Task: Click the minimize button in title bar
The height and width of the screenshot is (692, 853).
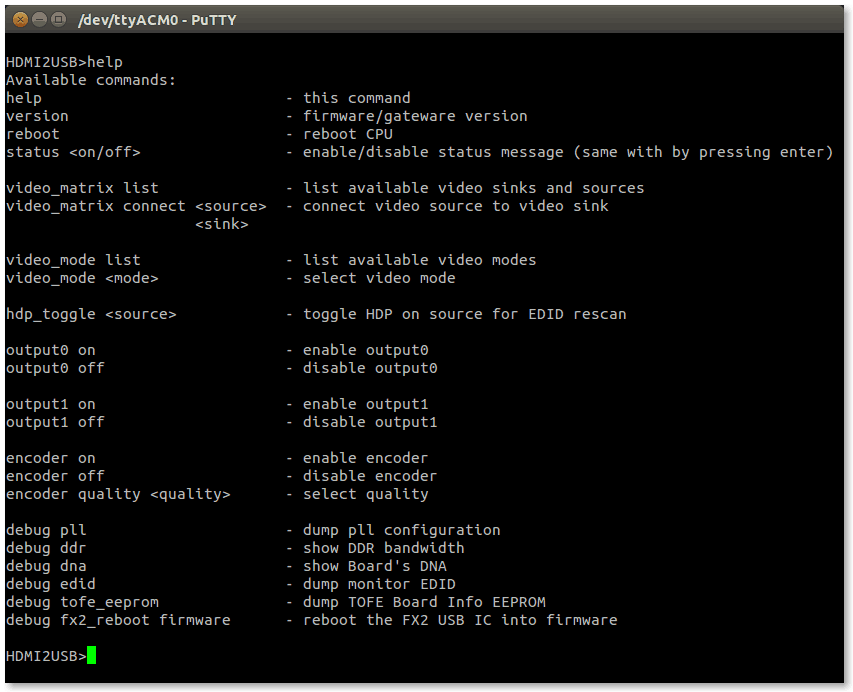Action: [x=39, y=19]
